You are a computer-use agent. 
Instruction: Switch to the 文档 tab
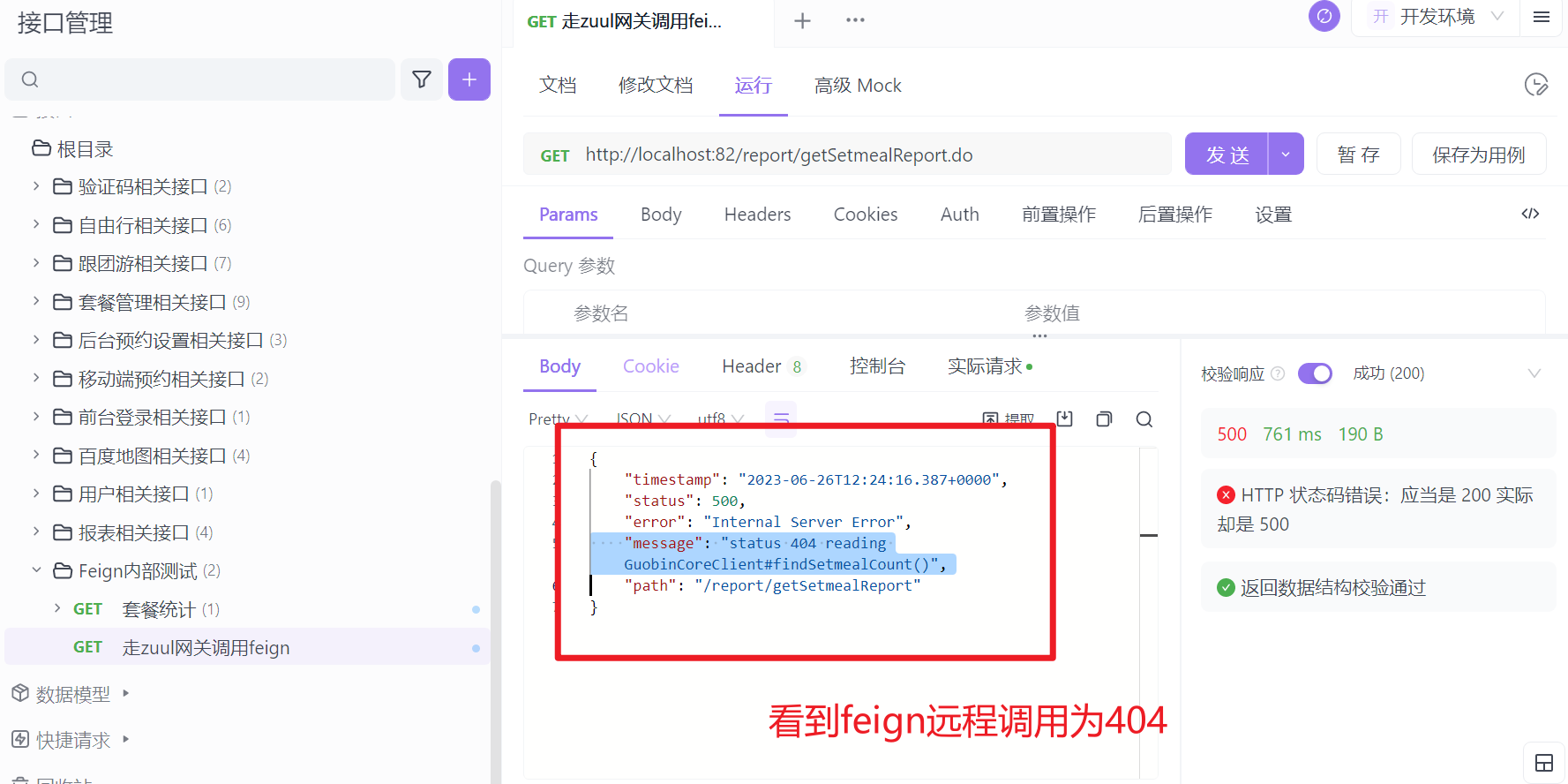coord(558,85)
